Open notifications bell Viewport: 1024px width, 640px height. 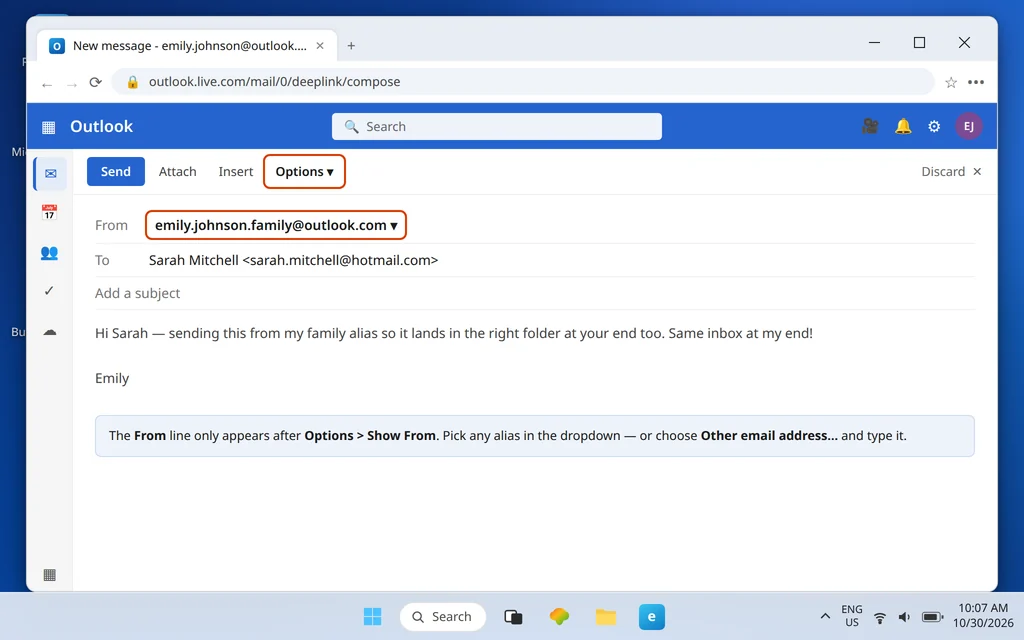pyautogui.click(x=903, y=126)
